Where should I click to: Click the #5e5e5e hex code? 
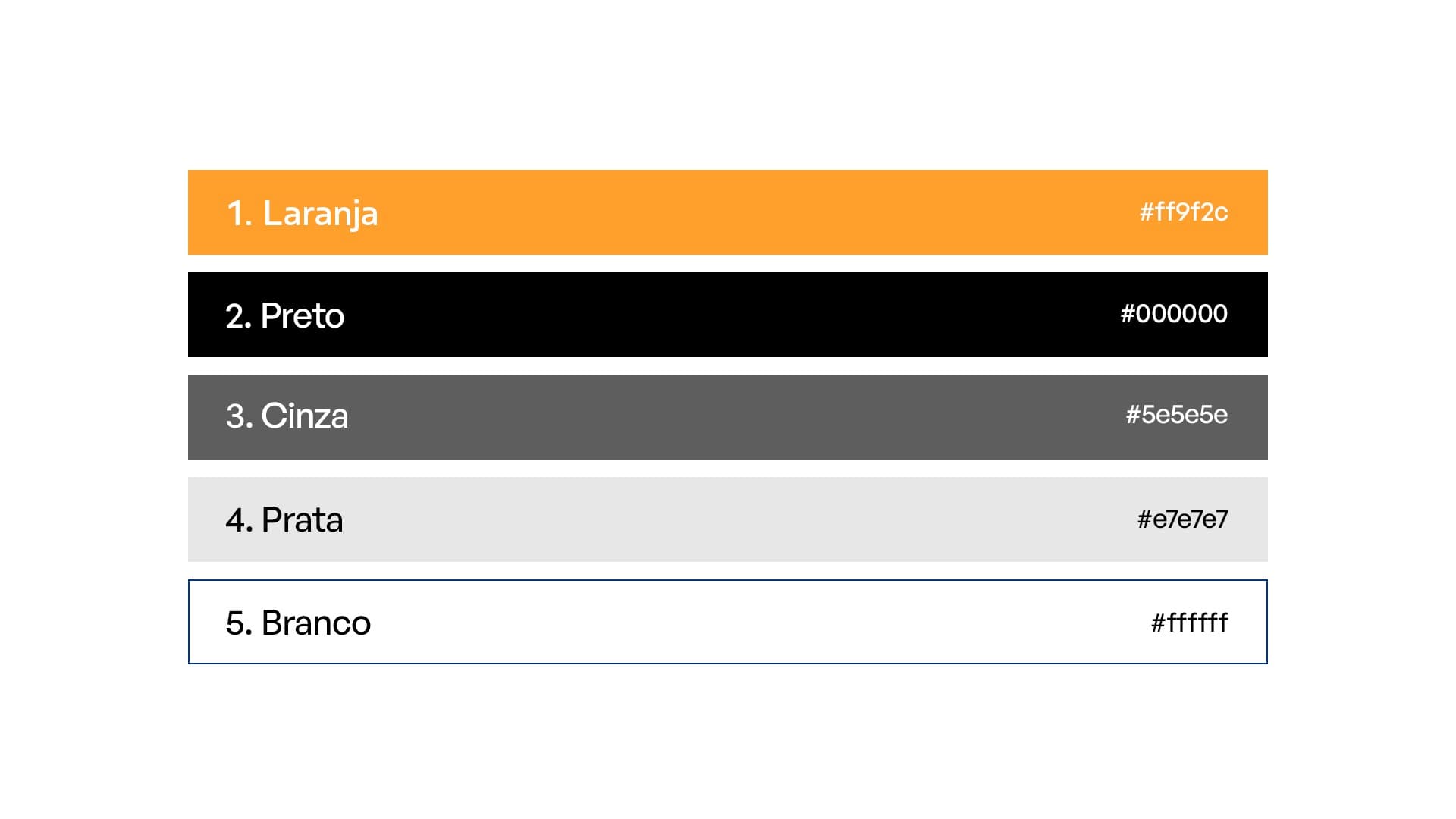(x=1177, y=415)
